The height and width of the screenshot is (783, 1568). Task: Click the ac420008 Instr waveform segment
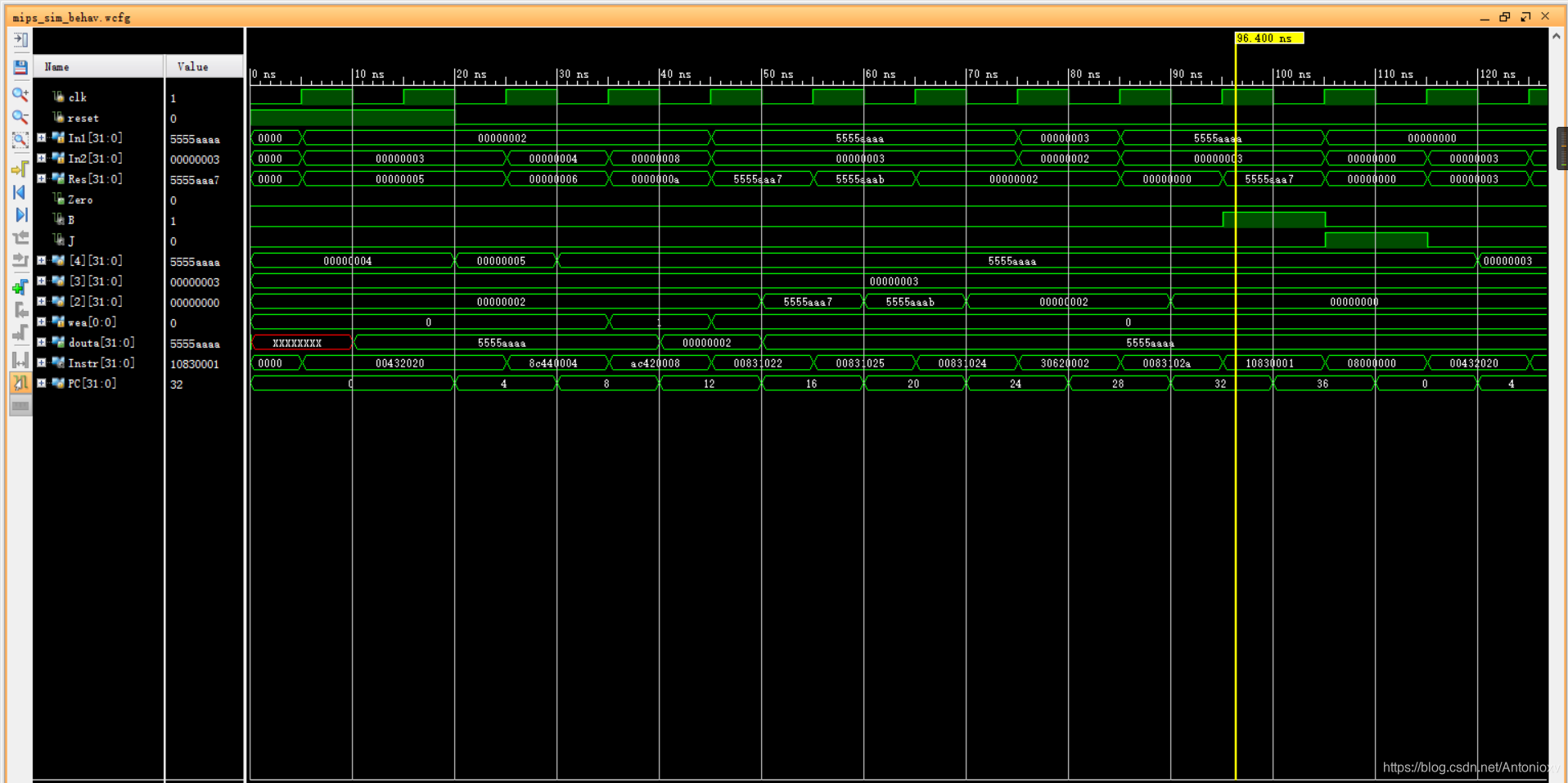[660, 363]
